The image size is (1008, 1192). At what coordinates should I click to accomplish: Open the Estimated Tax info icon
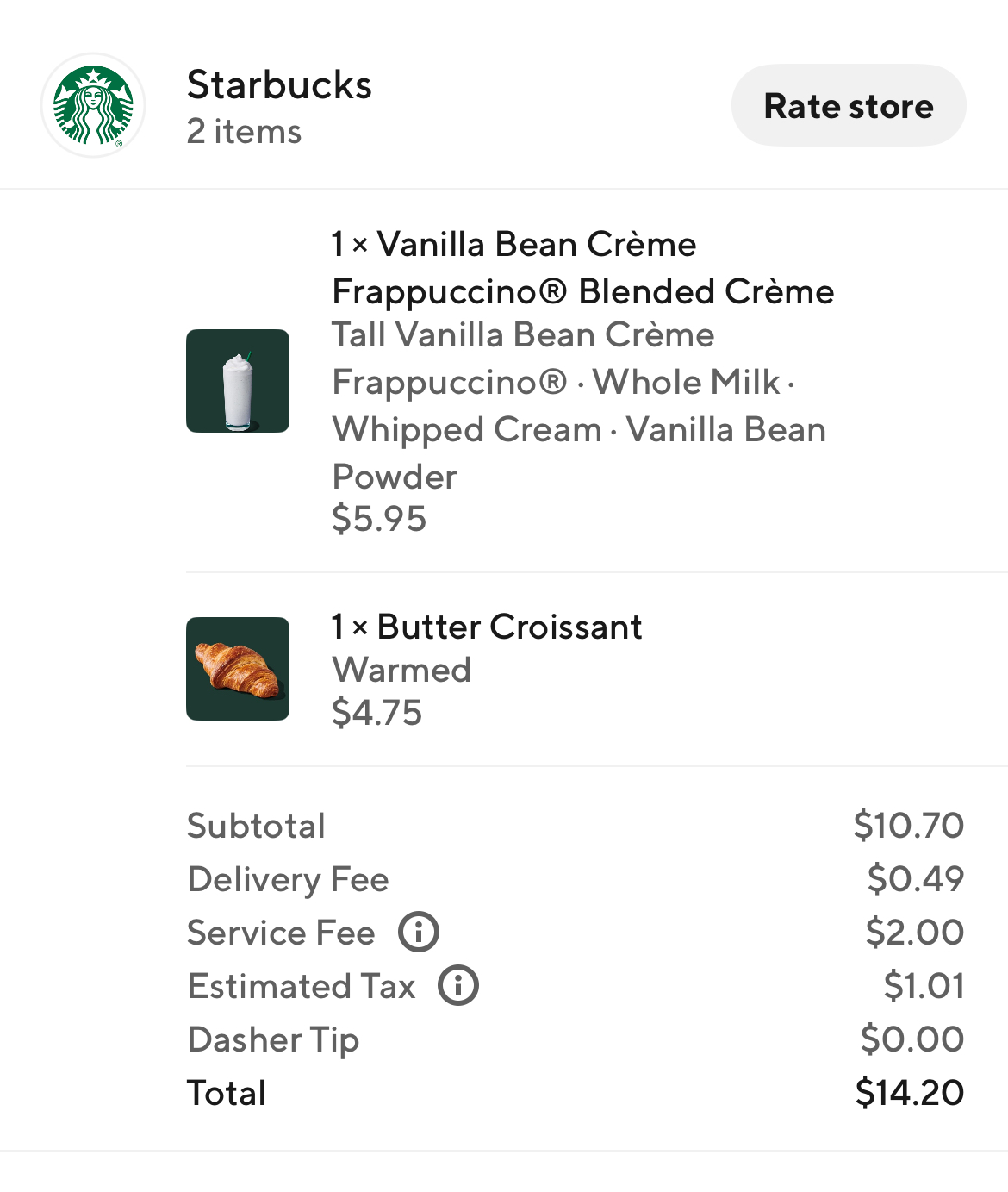click(458, 985)
